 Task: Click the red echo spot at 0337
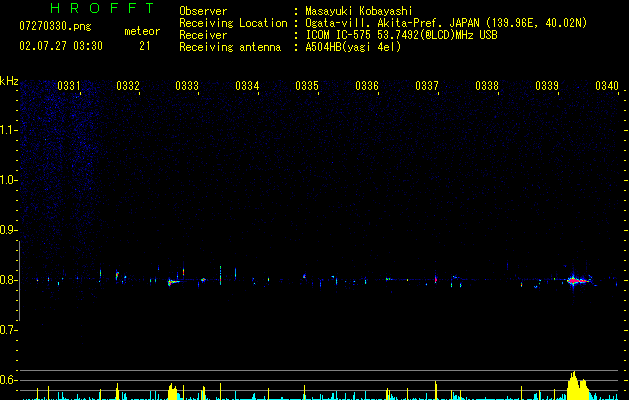tap(436, 279)
